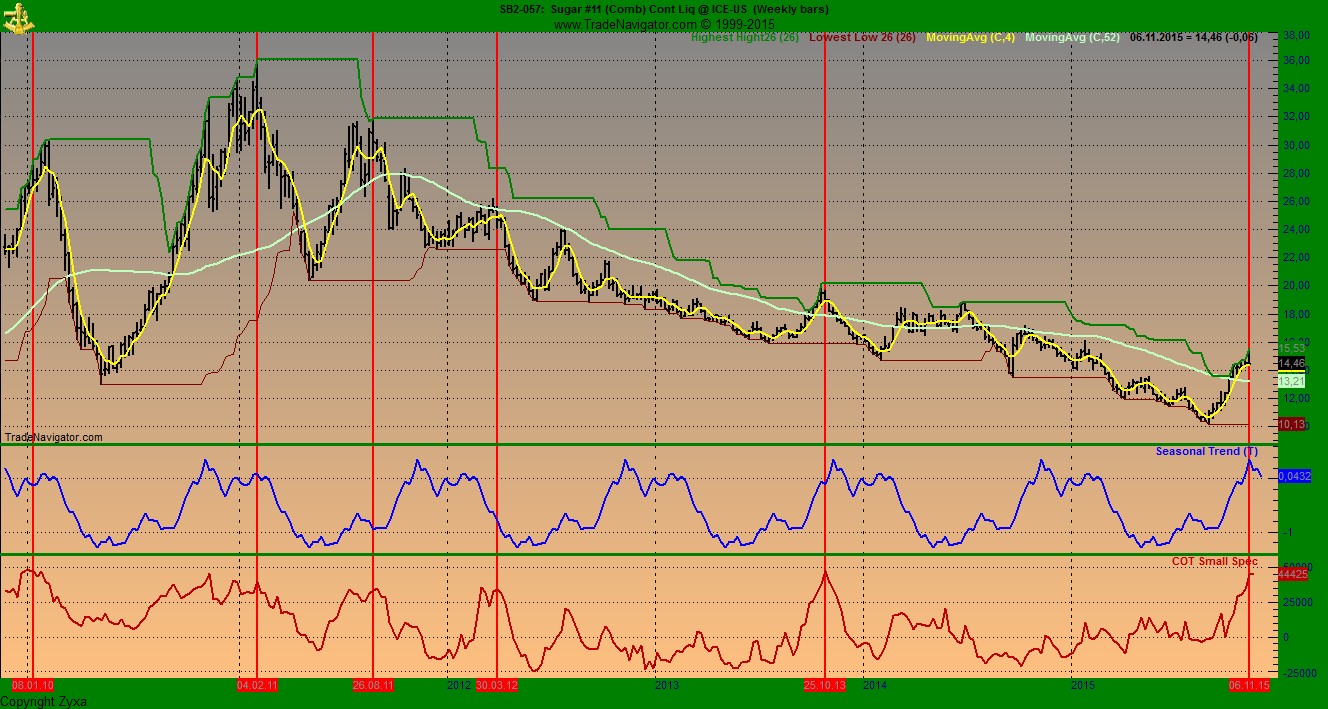This screenshot has height=709, width=1328.
Task: Click the 25.10.13 date marker
Action: click(825, 686)
